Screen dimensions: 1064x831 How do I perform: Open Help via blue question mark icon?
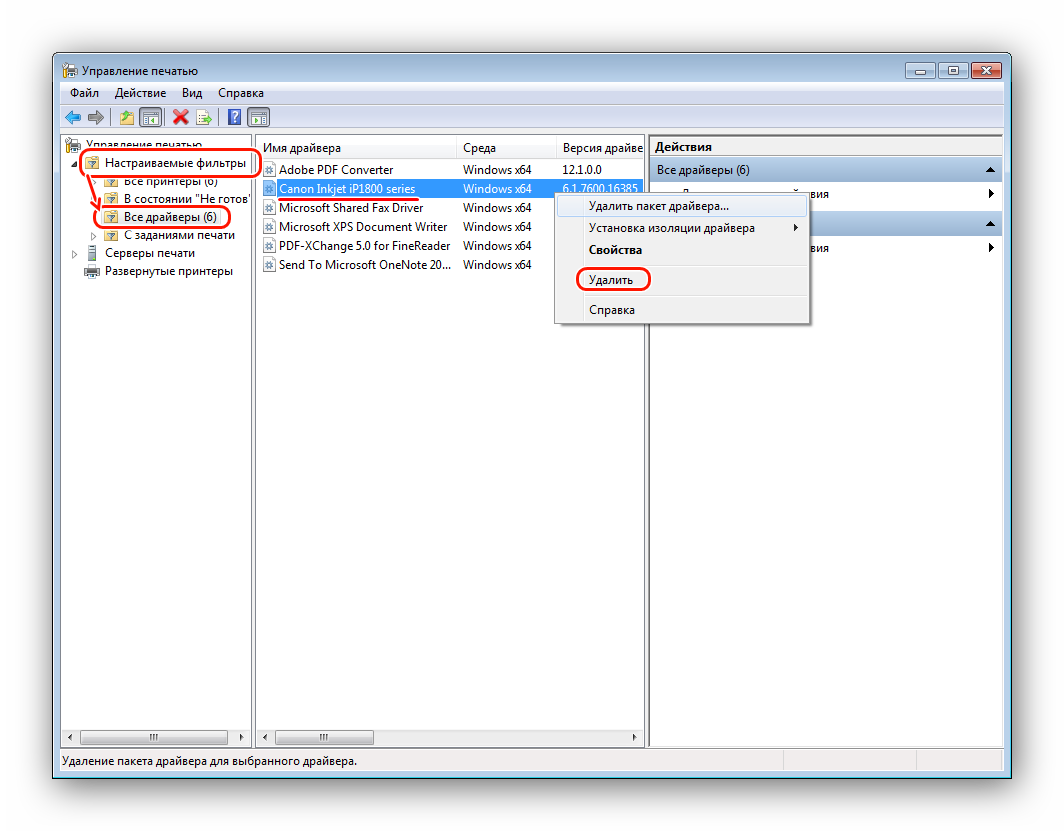click(234, 117)
